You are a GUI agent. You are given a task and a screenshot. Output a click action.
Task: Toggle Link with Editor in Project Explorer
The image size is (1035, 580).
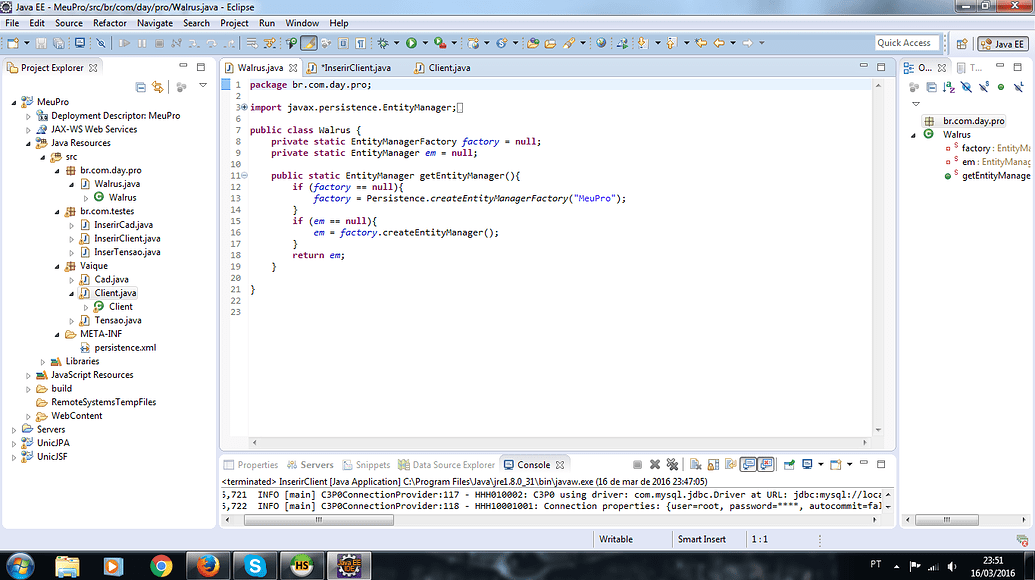click(x=157, y=88)
